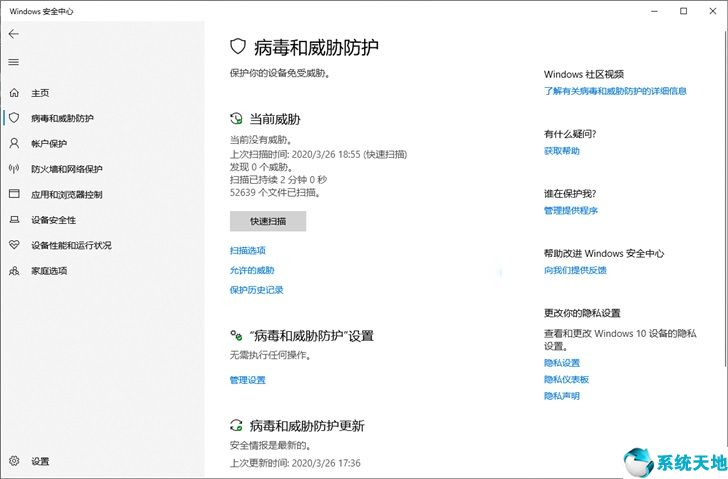Open 防火墙和网络保护 section
Image resolution: width=728 pixels, height=479 pixels.
tap(66, 169)
